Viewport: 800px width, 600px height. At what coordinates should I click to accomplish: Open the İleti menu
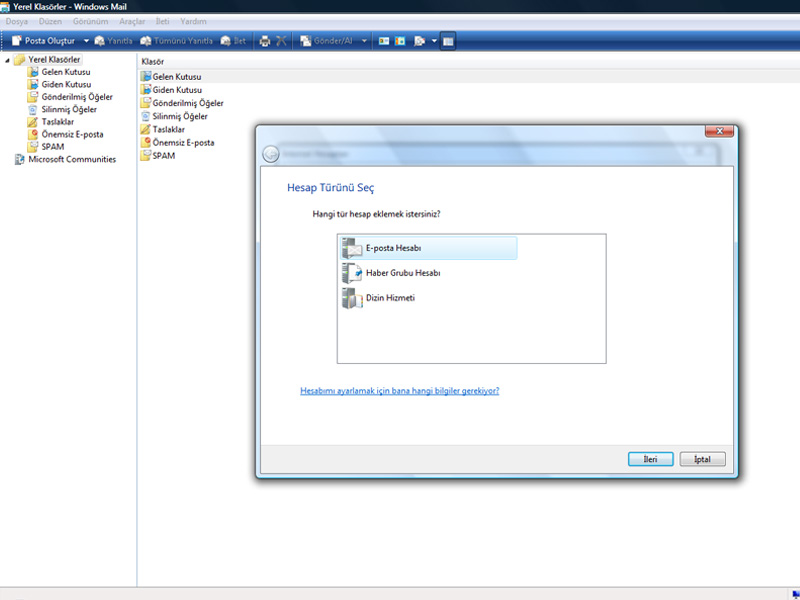coord(162,21)
